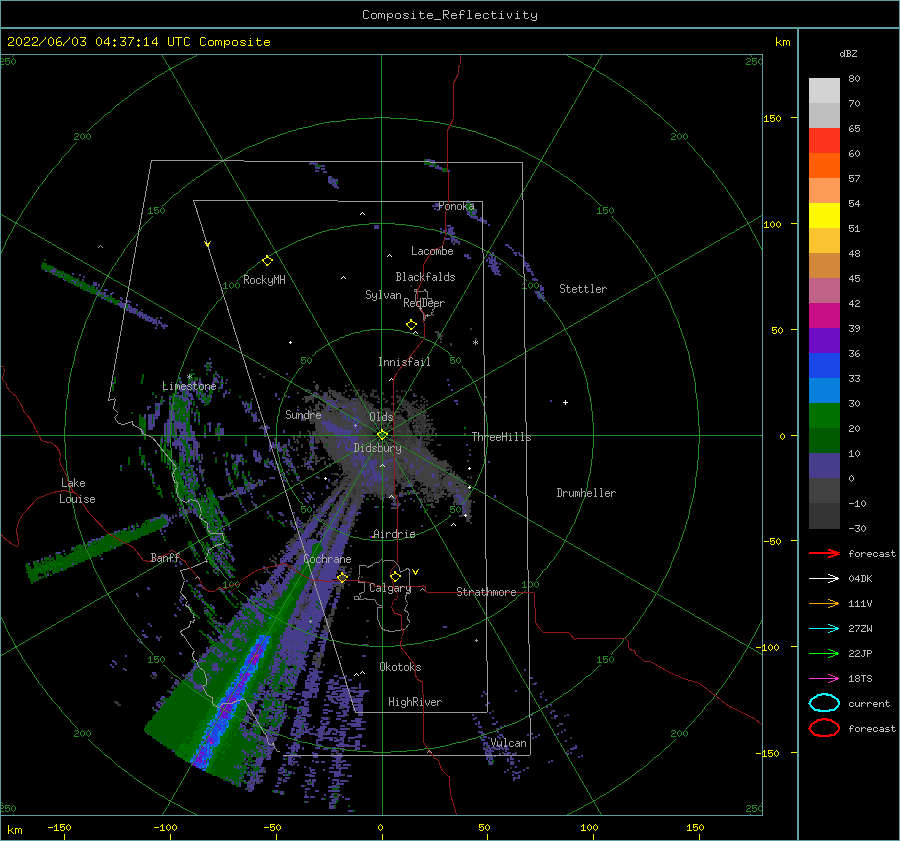Click the -50 tick on bottom axis
Viewport: 900px width, 841px height.
tap(272, 827)
